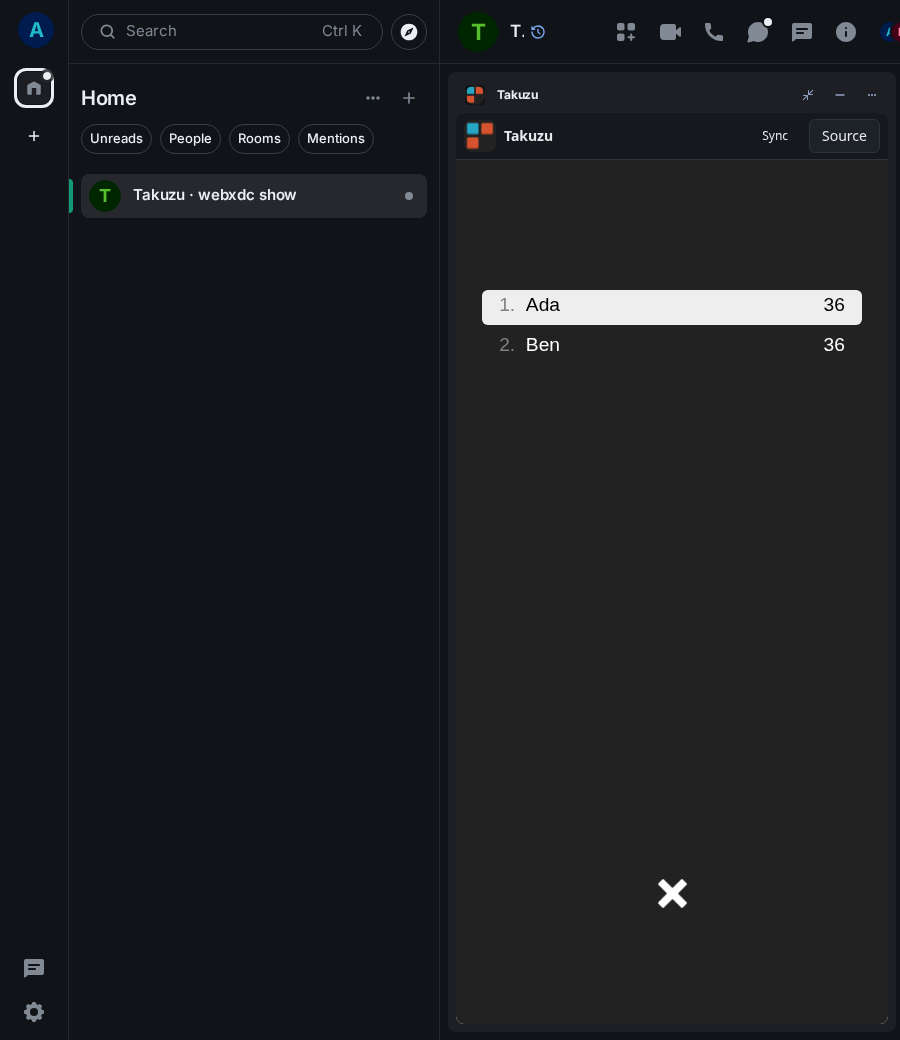Toggle the People filter chip
This screenshot has width=900, height=1040.
190,139
